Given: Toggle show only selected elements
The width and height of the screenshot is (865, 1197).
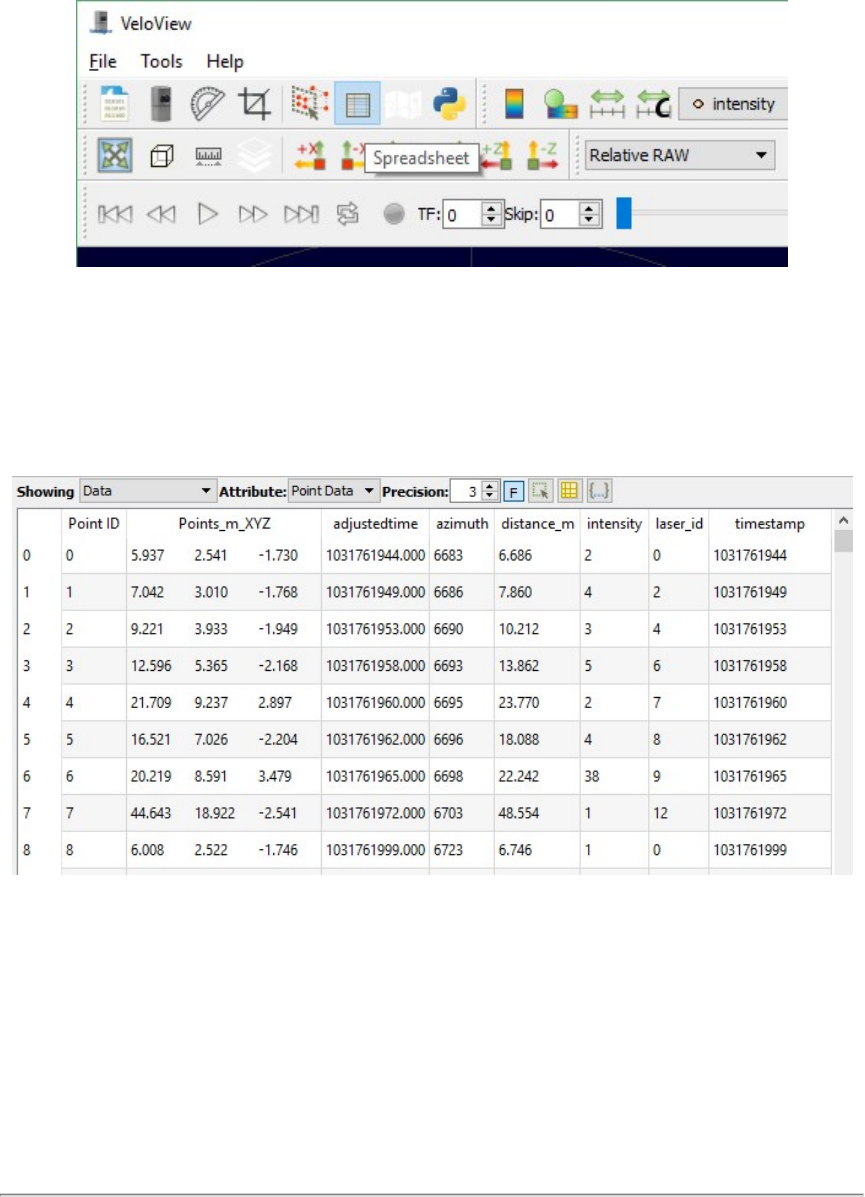Looking at the screenshot, I should point(541,491).
